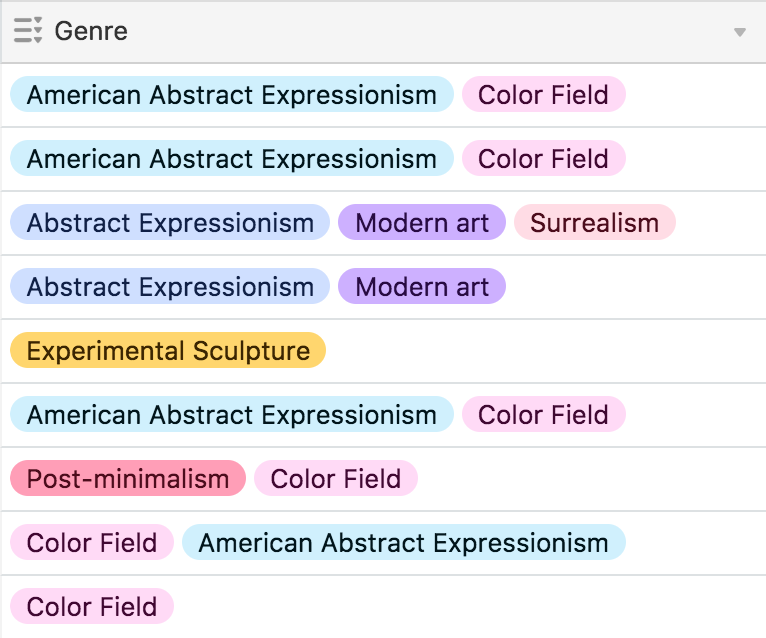
Task: Open the Genre column dropdown arrow
Action: [740, 32]
